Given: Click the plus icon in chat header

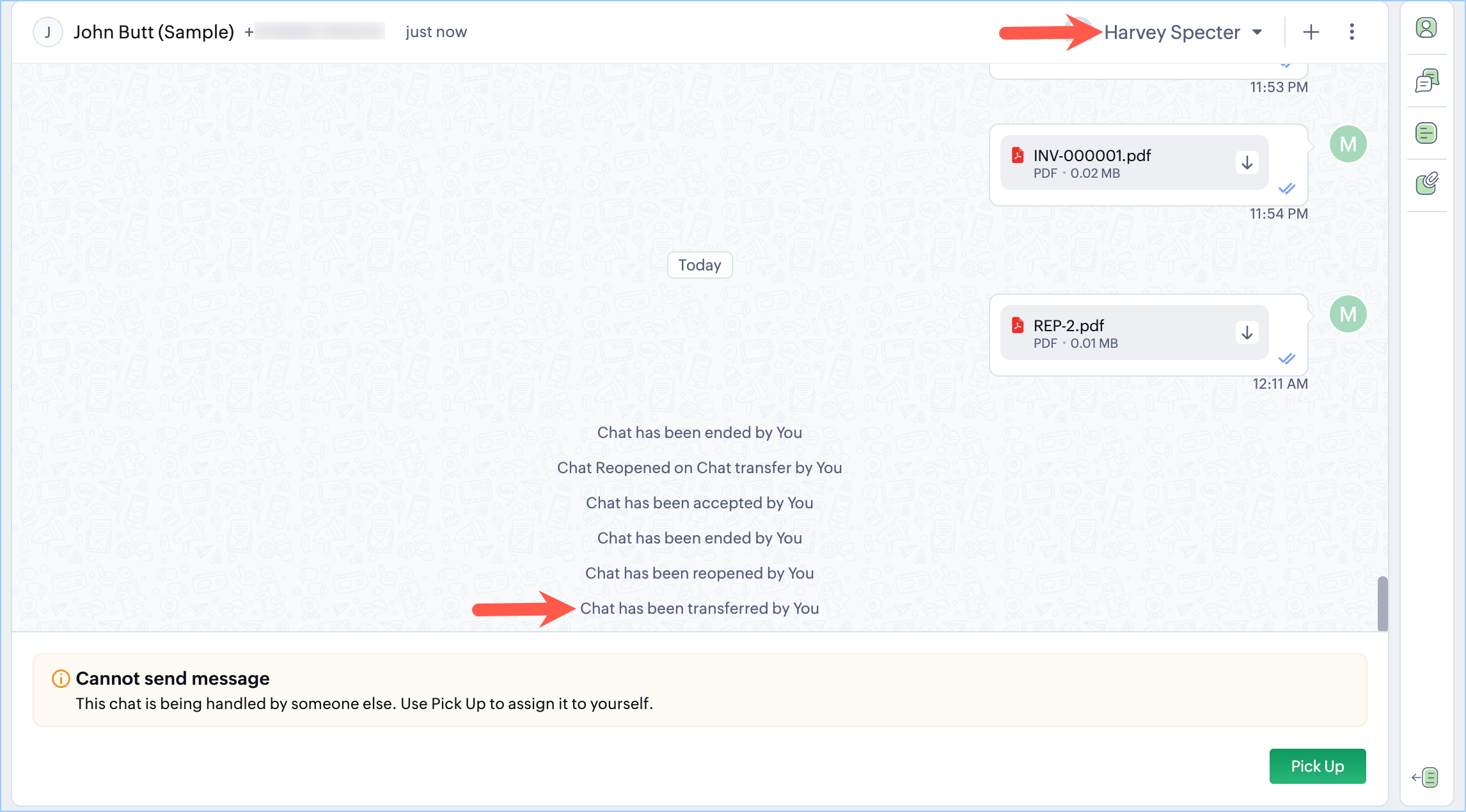Looking at the screenshot, I should click(1311, 32).
